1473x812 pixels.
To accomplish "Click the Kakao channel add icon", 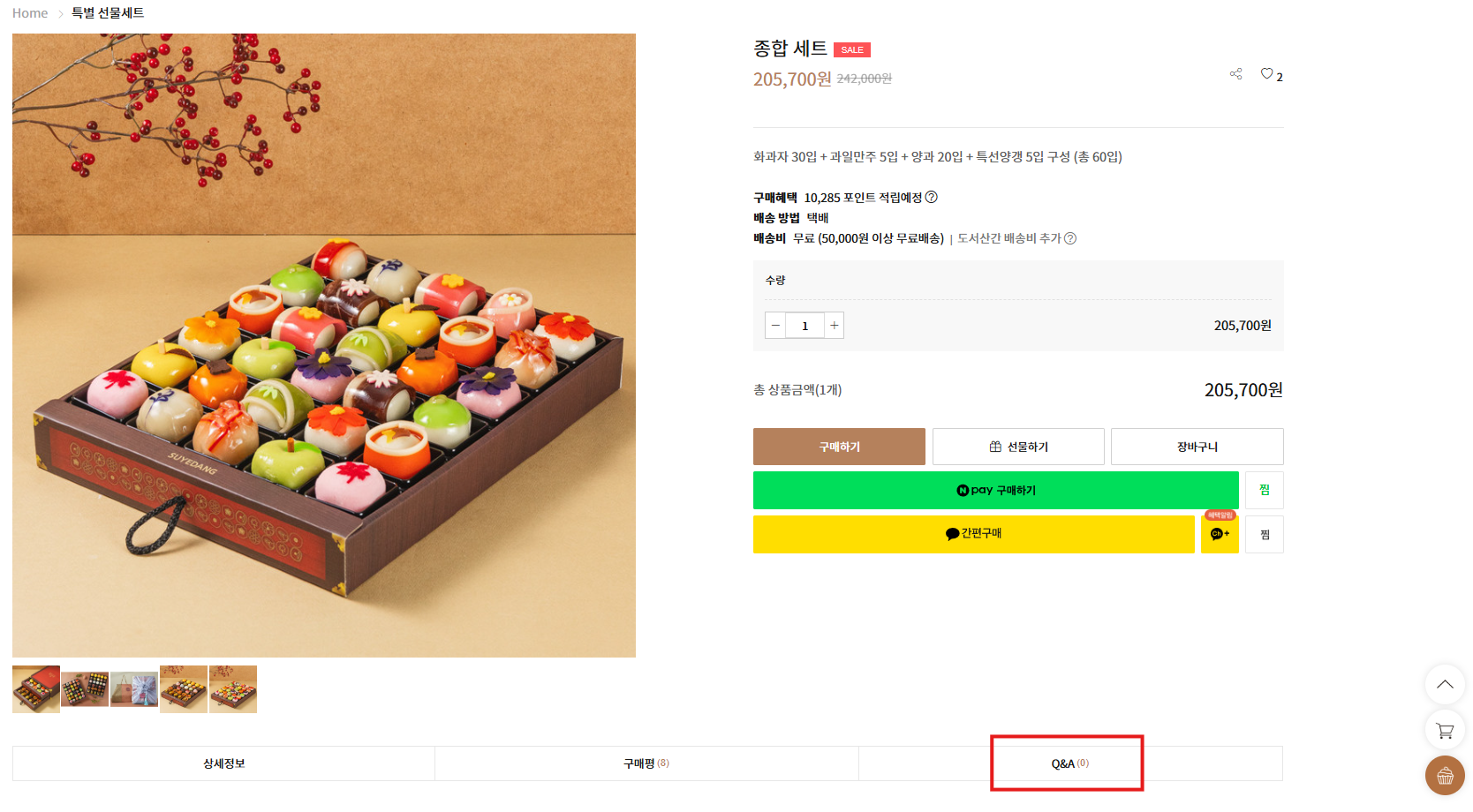I will 1220,534.
